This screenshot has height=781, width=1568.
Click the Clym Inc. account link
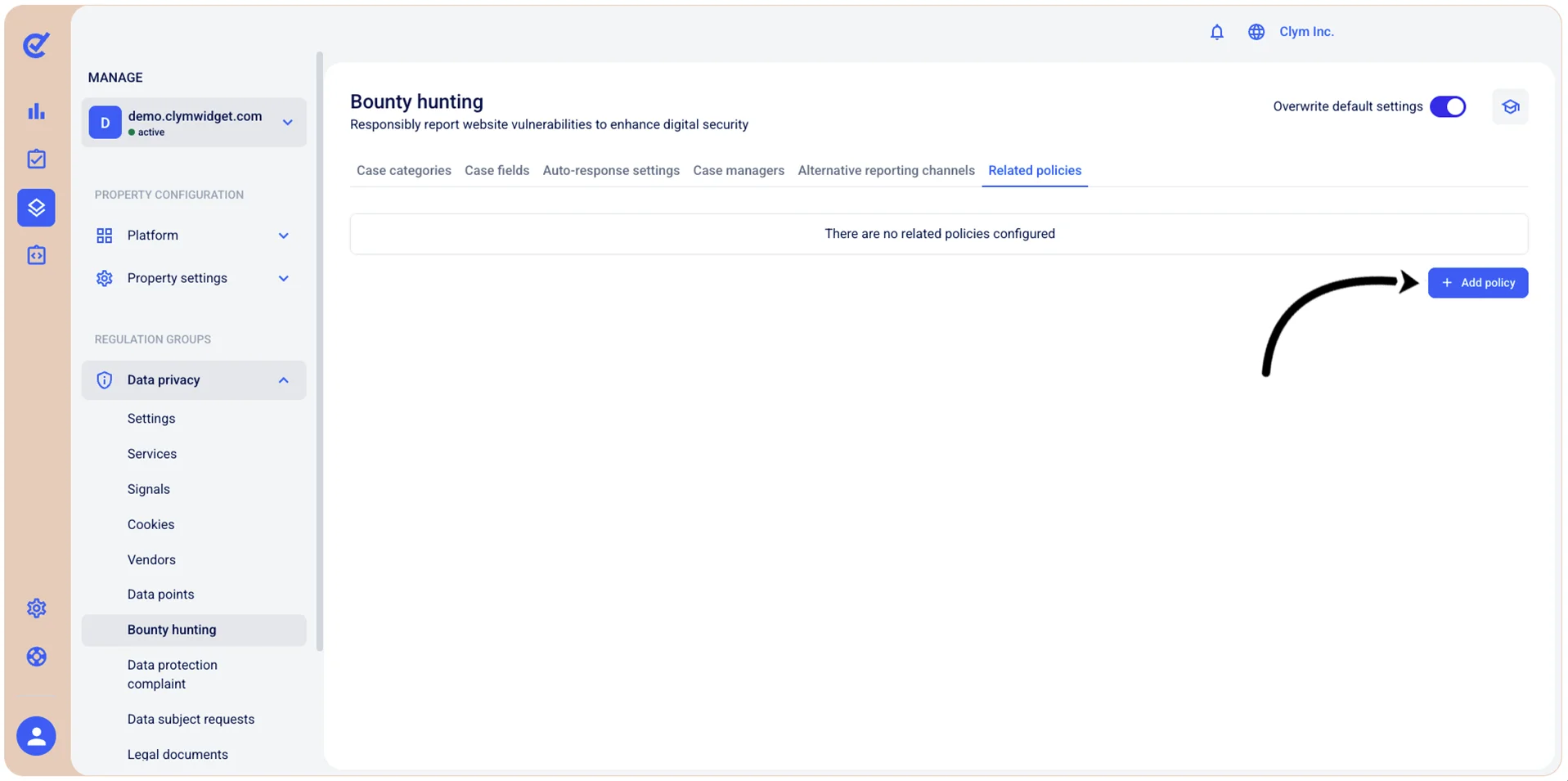tap(1306, 32)
